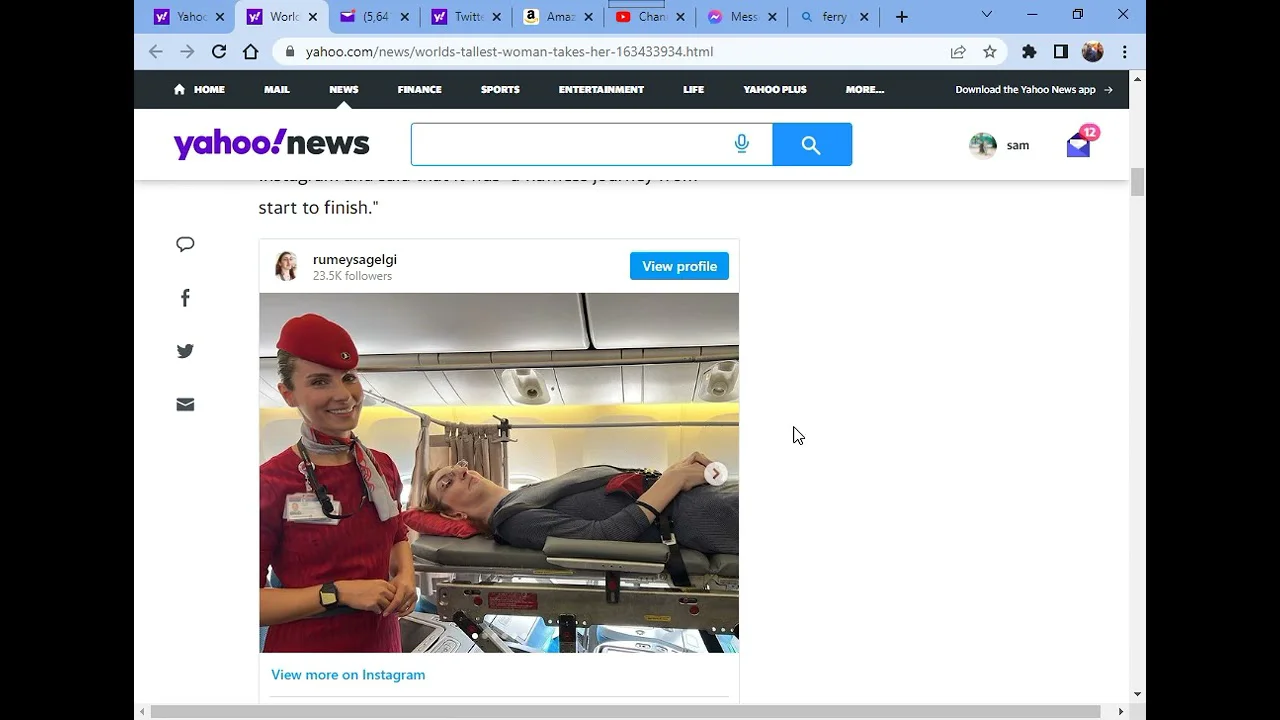Open MAIL in the Yahoo navigation
1280x720 pixels.
(x=277, y=90)
